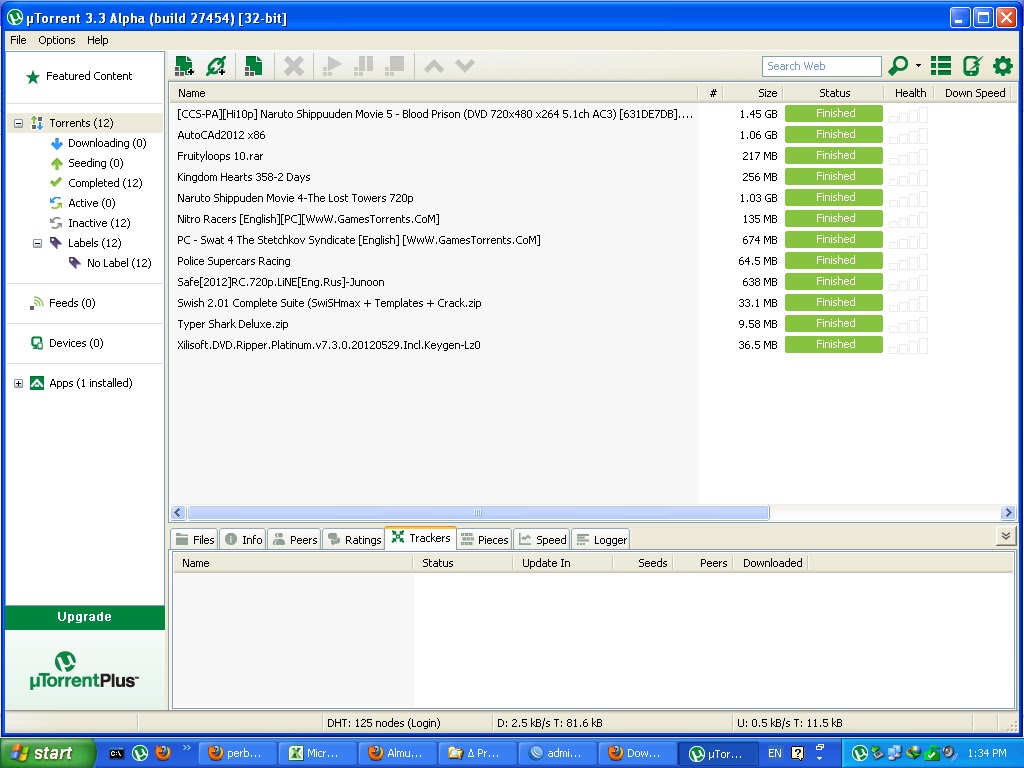The height and width of the screenshot is (768, 1024).
Task: Click the Remote device icon in toolbar
Action: coord(972,65)
